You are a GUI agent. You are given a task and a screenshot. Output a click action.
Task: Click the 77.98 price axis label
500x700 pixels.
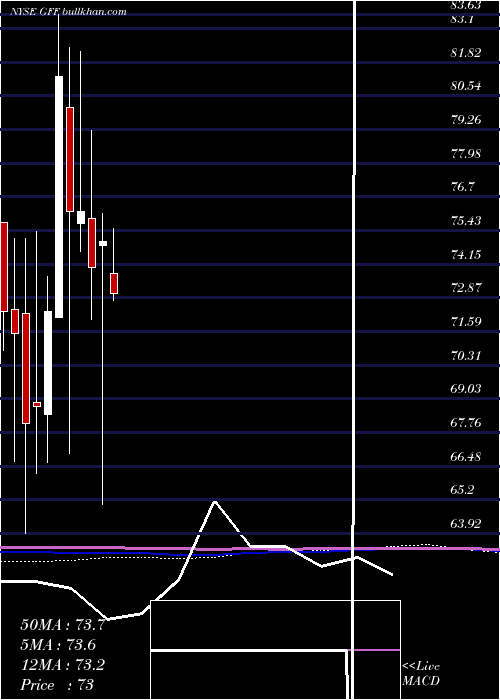[466, 154]
